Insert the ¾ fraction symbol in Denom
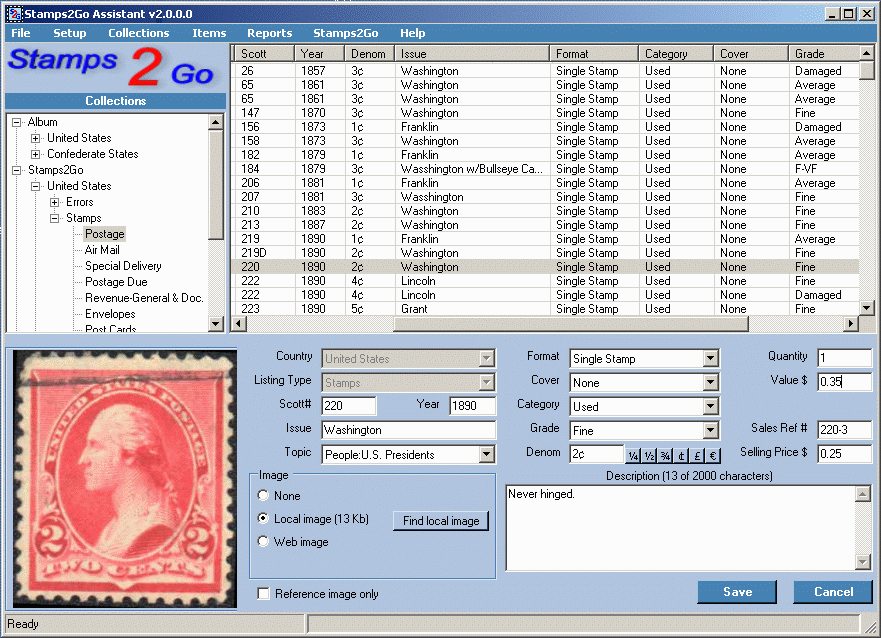This screenshot has height=638, width=881. [665, 455]
